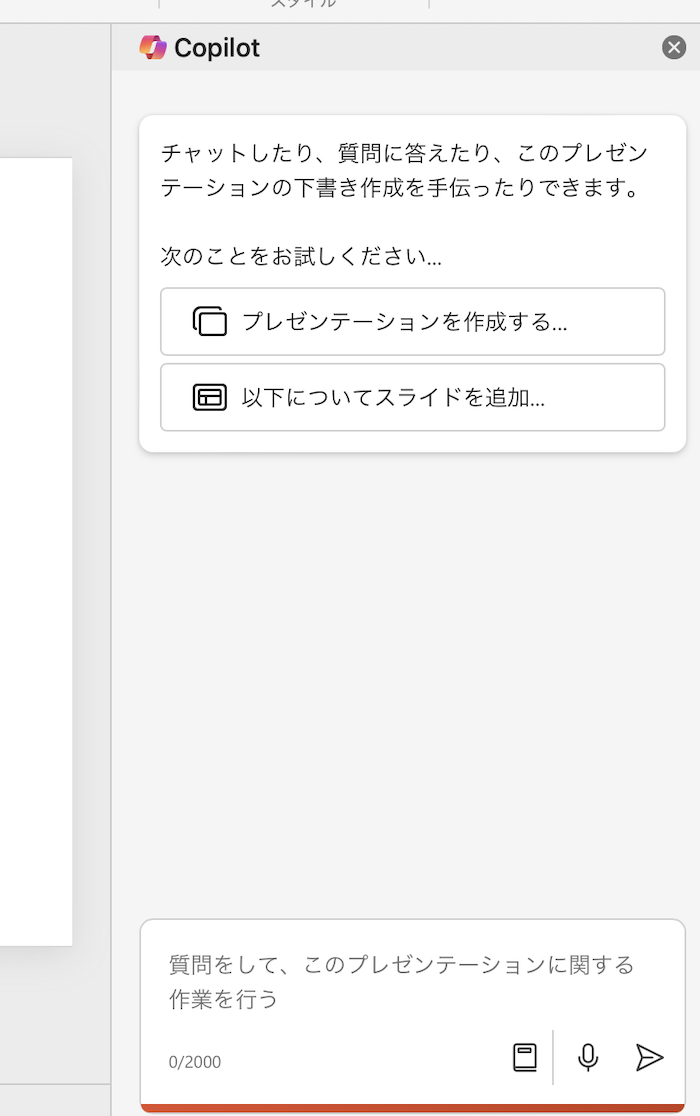Click the empty gray area of the Copilot pane
This screenshot has width=700, height=1116.
click(x=410, y=680)
